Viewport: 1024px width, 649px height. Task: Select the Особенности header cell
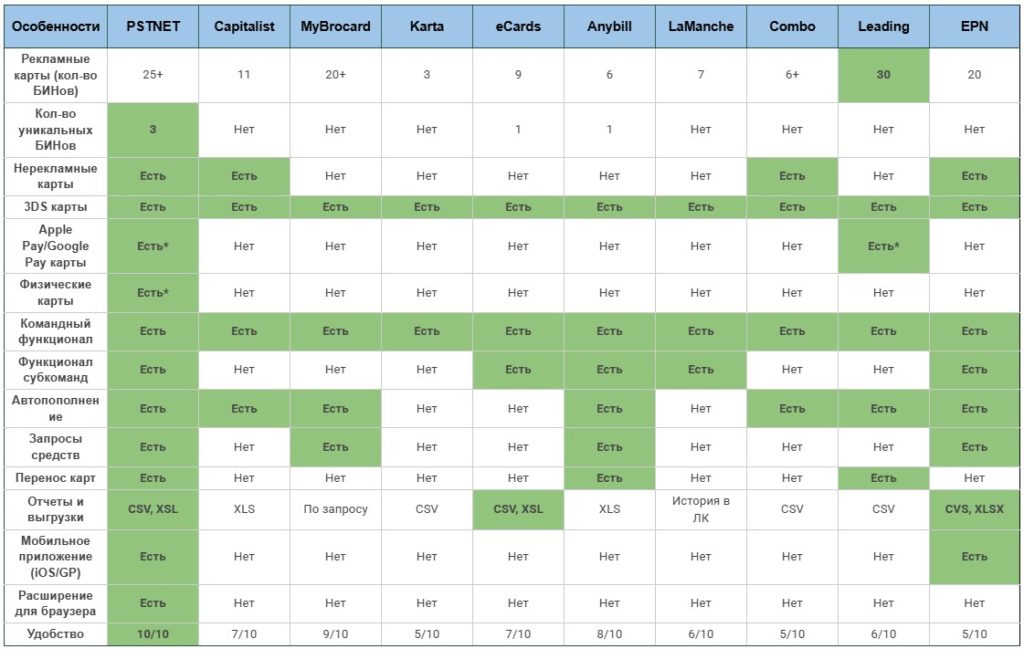[x=56, y=26]
